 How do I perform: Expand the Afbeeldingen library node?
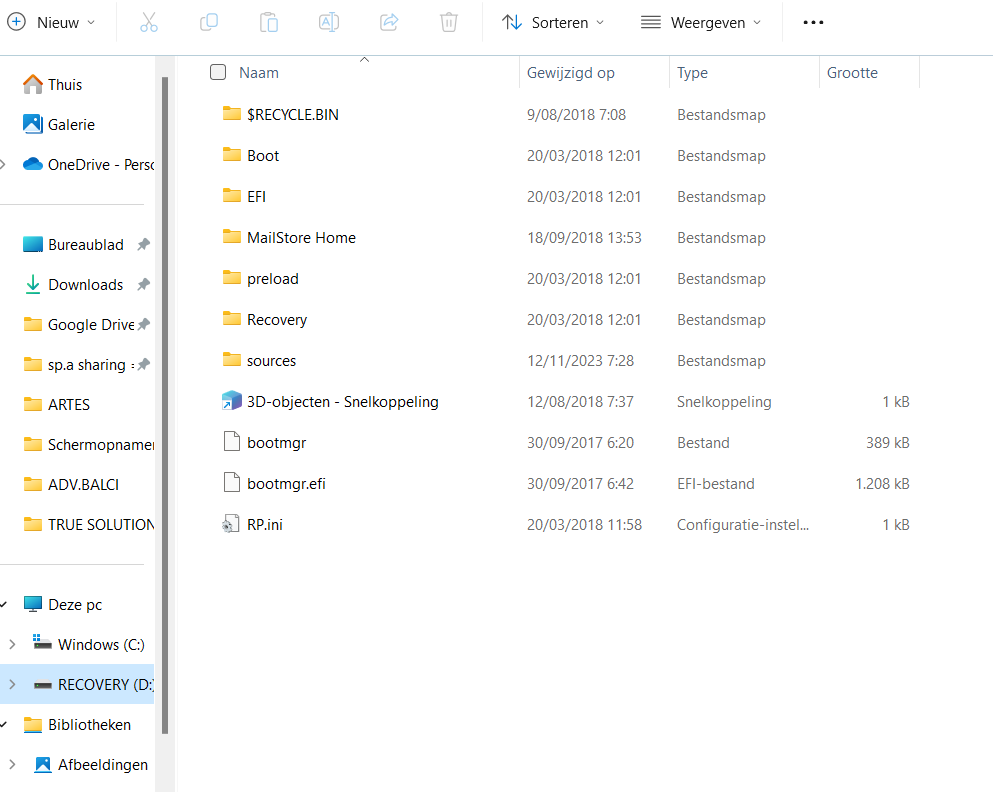[x=12, y=765]
